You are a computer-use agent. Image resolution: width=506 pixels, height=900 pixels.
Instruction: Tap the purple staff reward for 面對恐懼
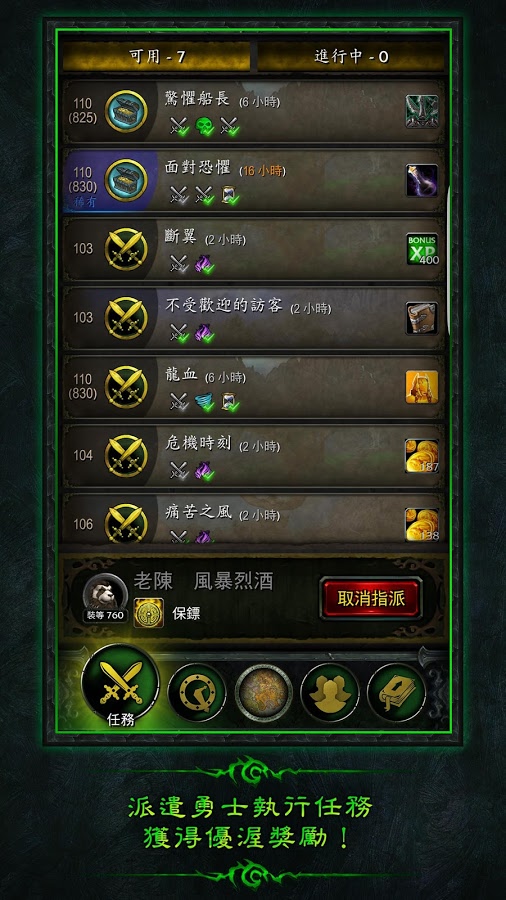coord(422,180)
